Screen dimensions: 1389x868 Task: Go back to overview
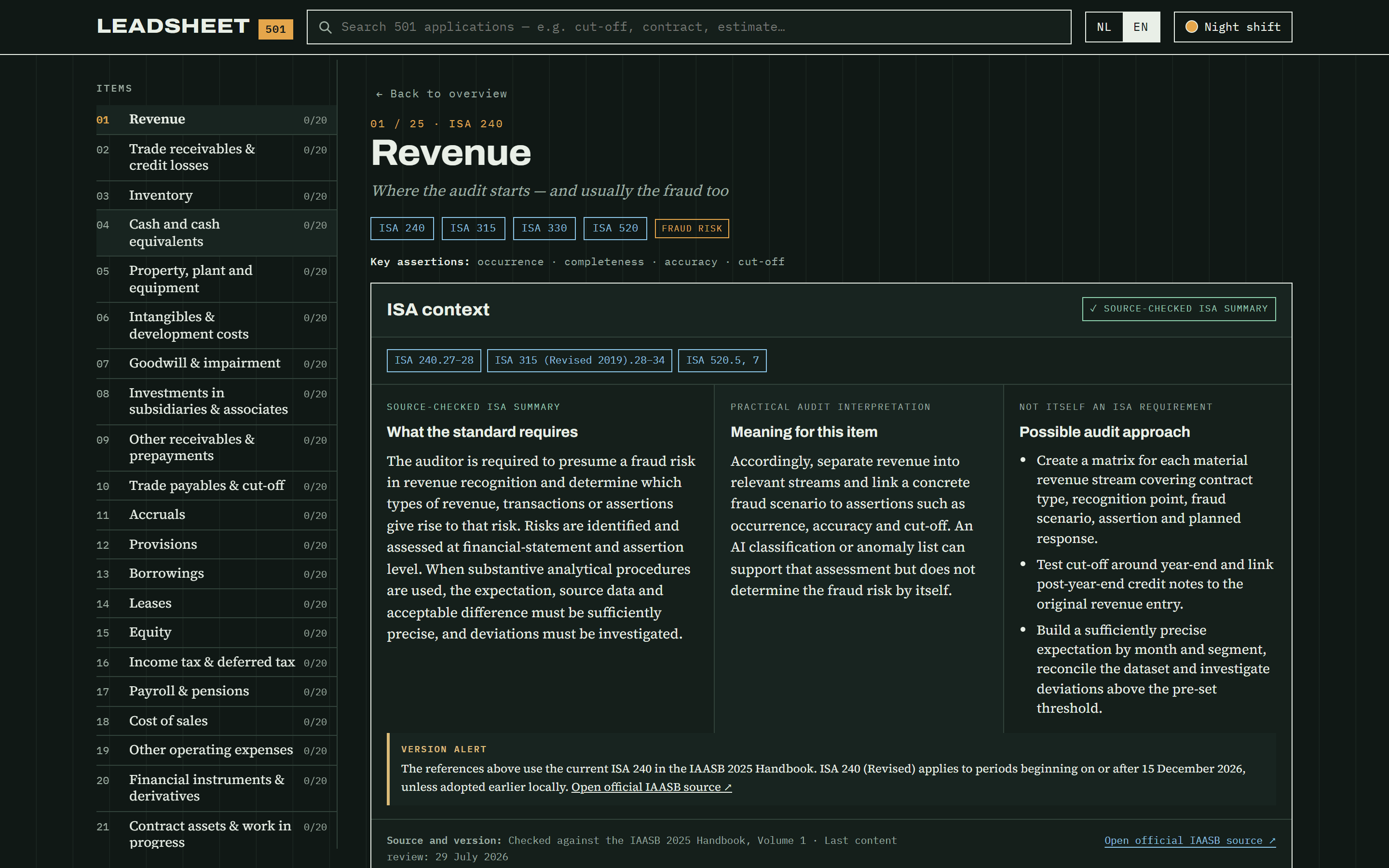tap(441, 94)
